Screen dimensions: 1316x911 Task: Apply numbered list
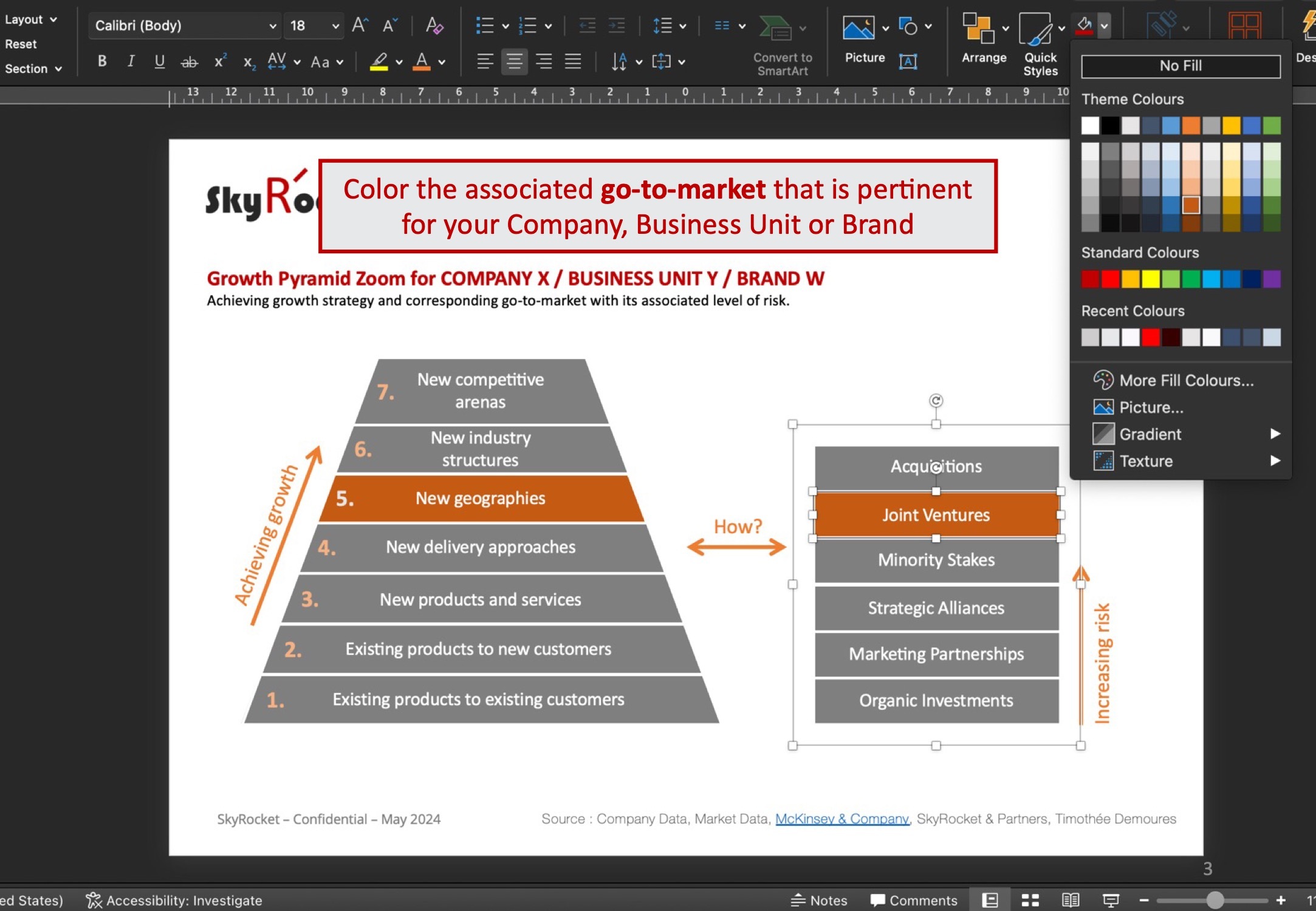(527, 26)
